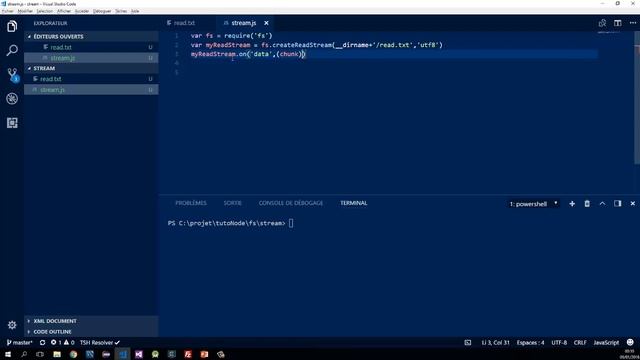Click the terminal icon in the status bar
The image size is (640, 360).
[468, 342]
